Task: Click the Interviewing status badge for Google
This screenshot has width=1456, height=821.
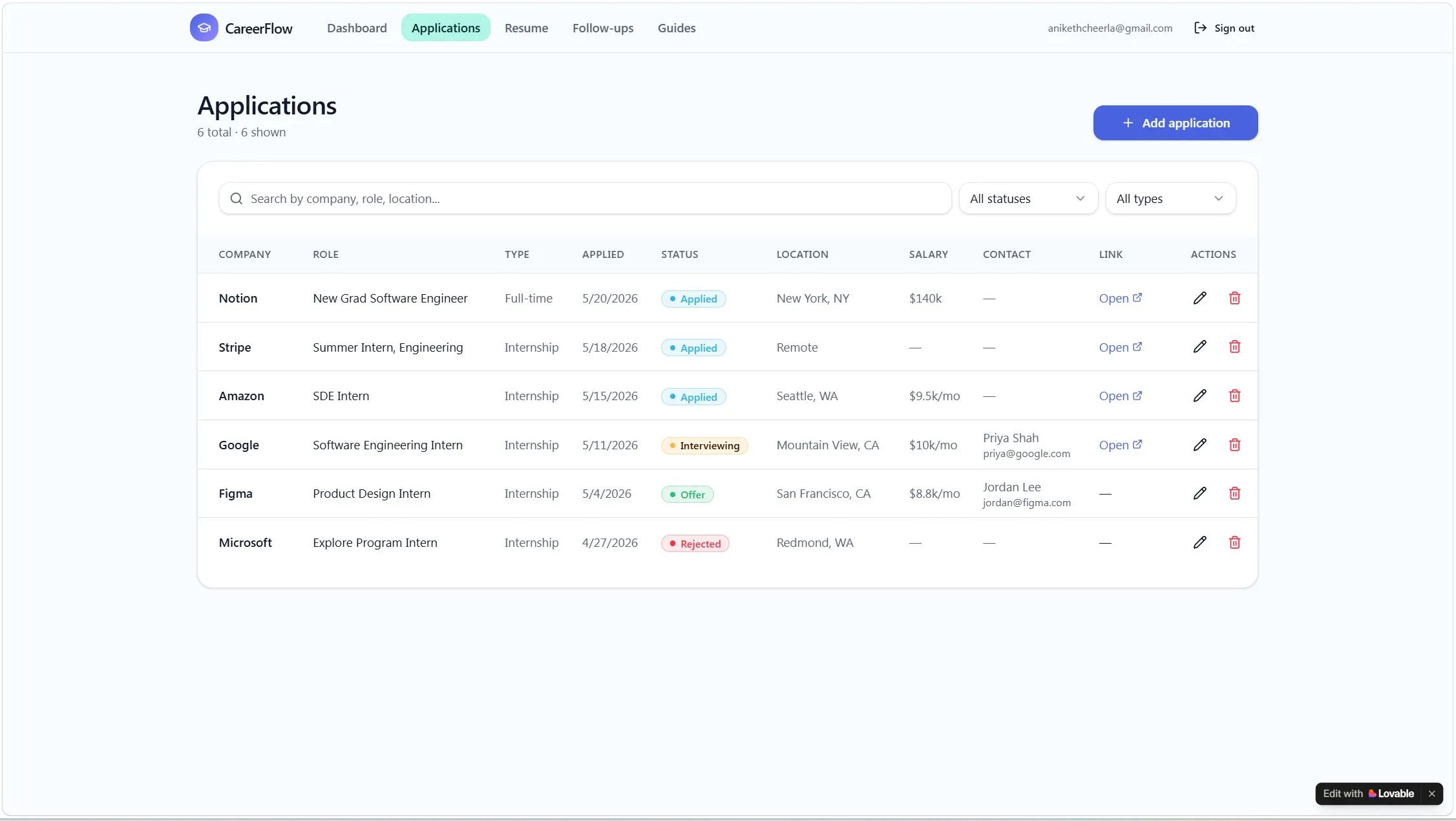Action: coord(704,445)
